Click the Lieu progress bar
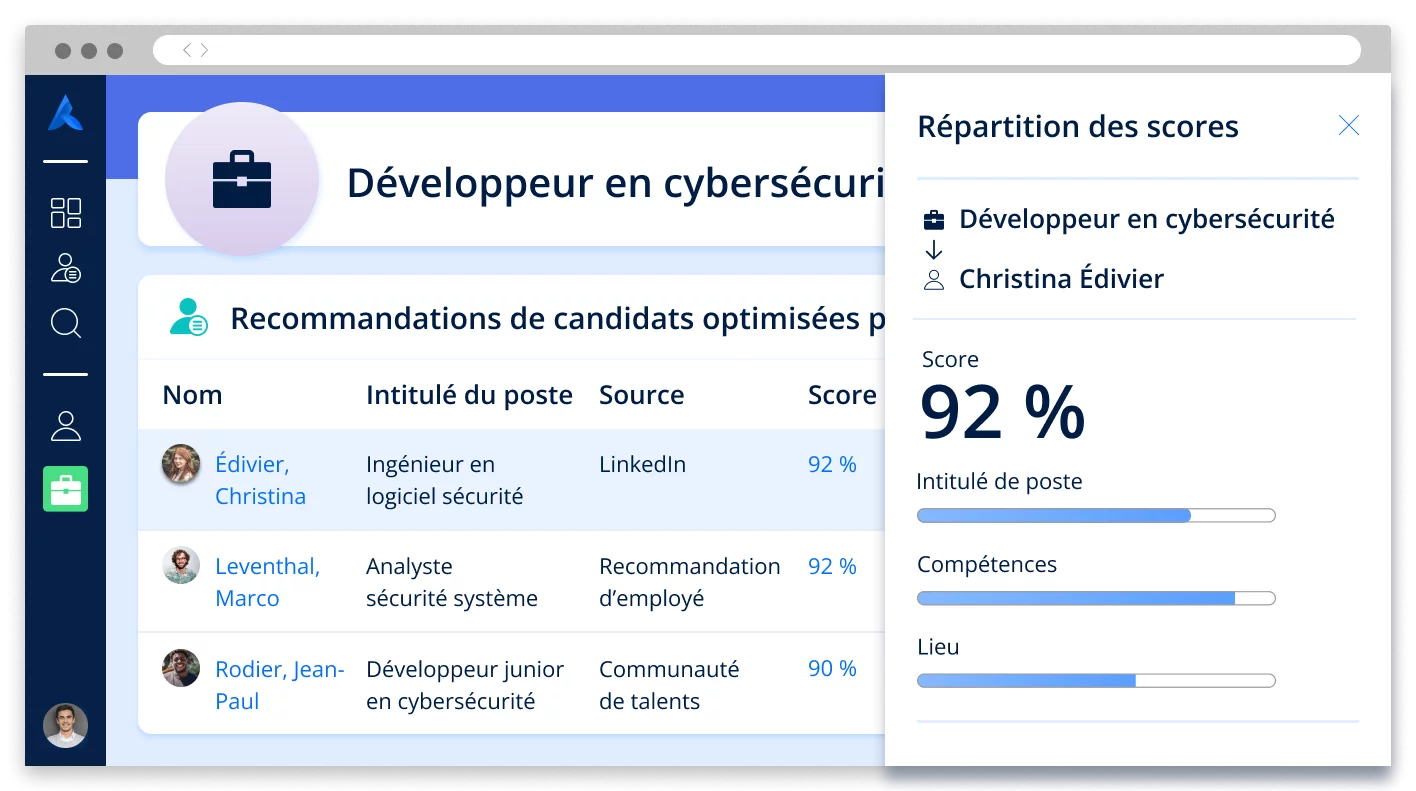Image resolution: width=1416 pixels, height=791 pixels. pos(1095,681)
